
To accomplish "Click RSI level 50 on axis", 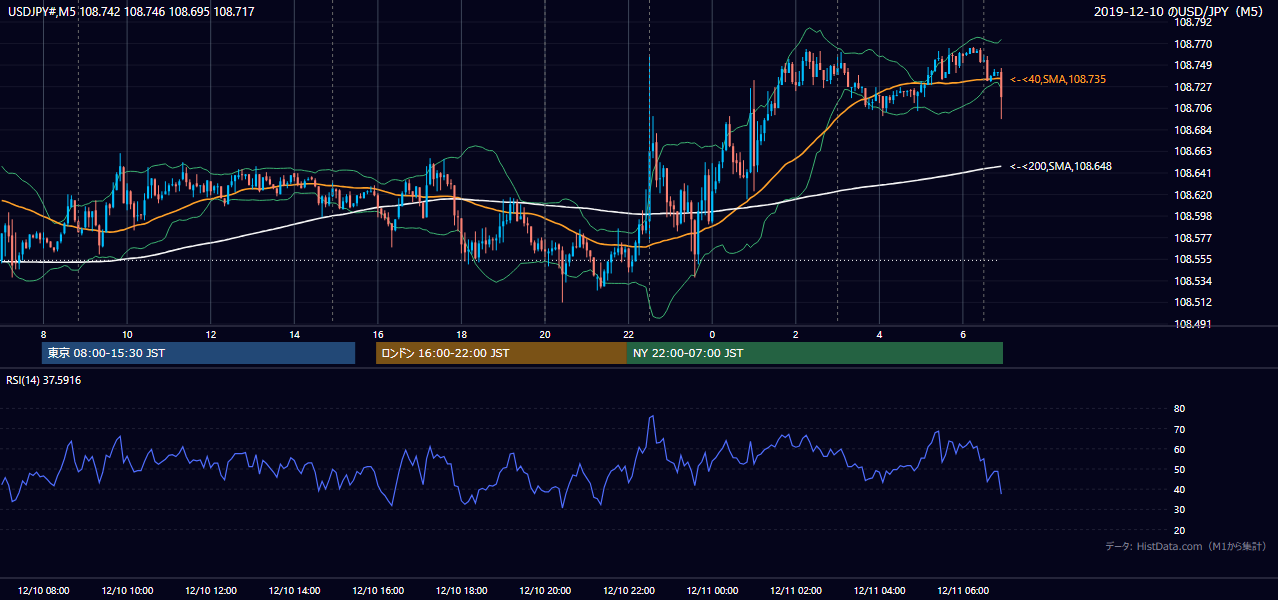I will coord(1179,469).
